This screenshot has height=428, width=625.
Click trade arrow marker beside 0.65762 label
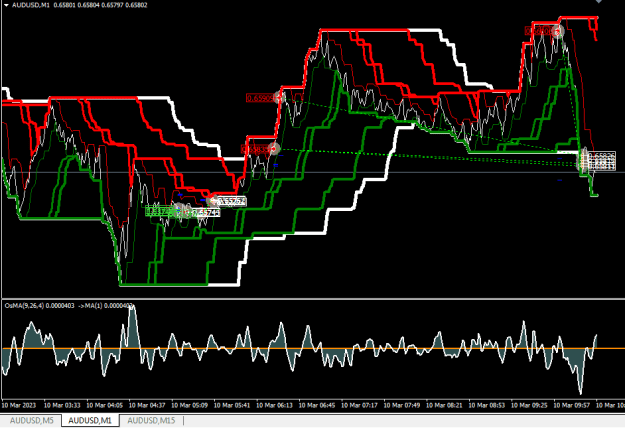point(214,200)
